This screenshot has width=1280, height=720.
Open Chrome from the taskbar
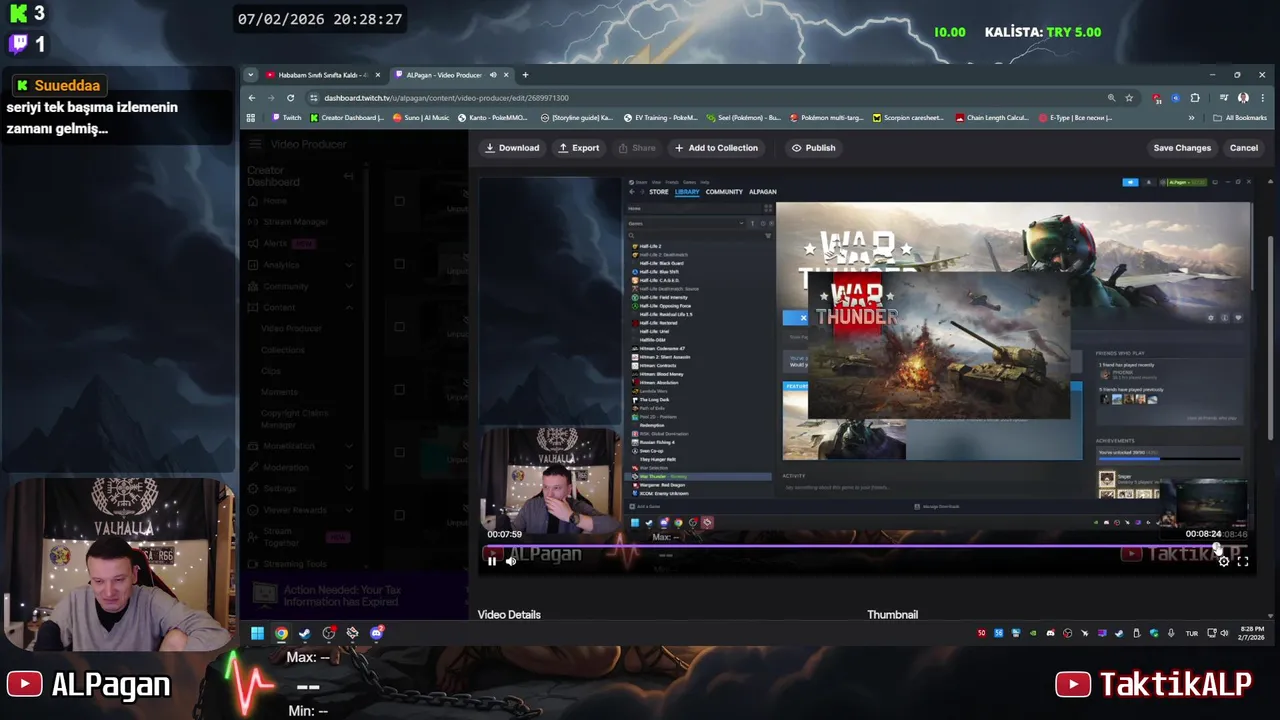pos(281,633)
